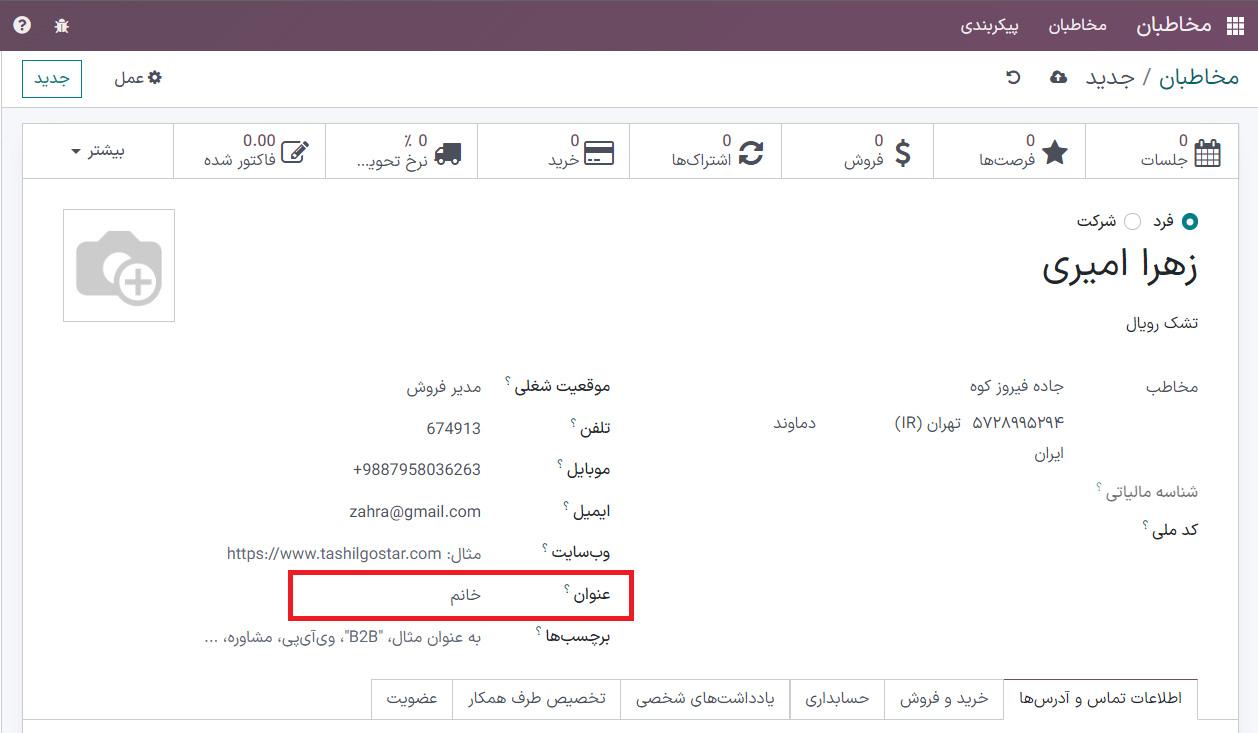This screenshot has width=1258, height=733.
Task: Click the cloud save record icon
Action: tap(1058, 78)
